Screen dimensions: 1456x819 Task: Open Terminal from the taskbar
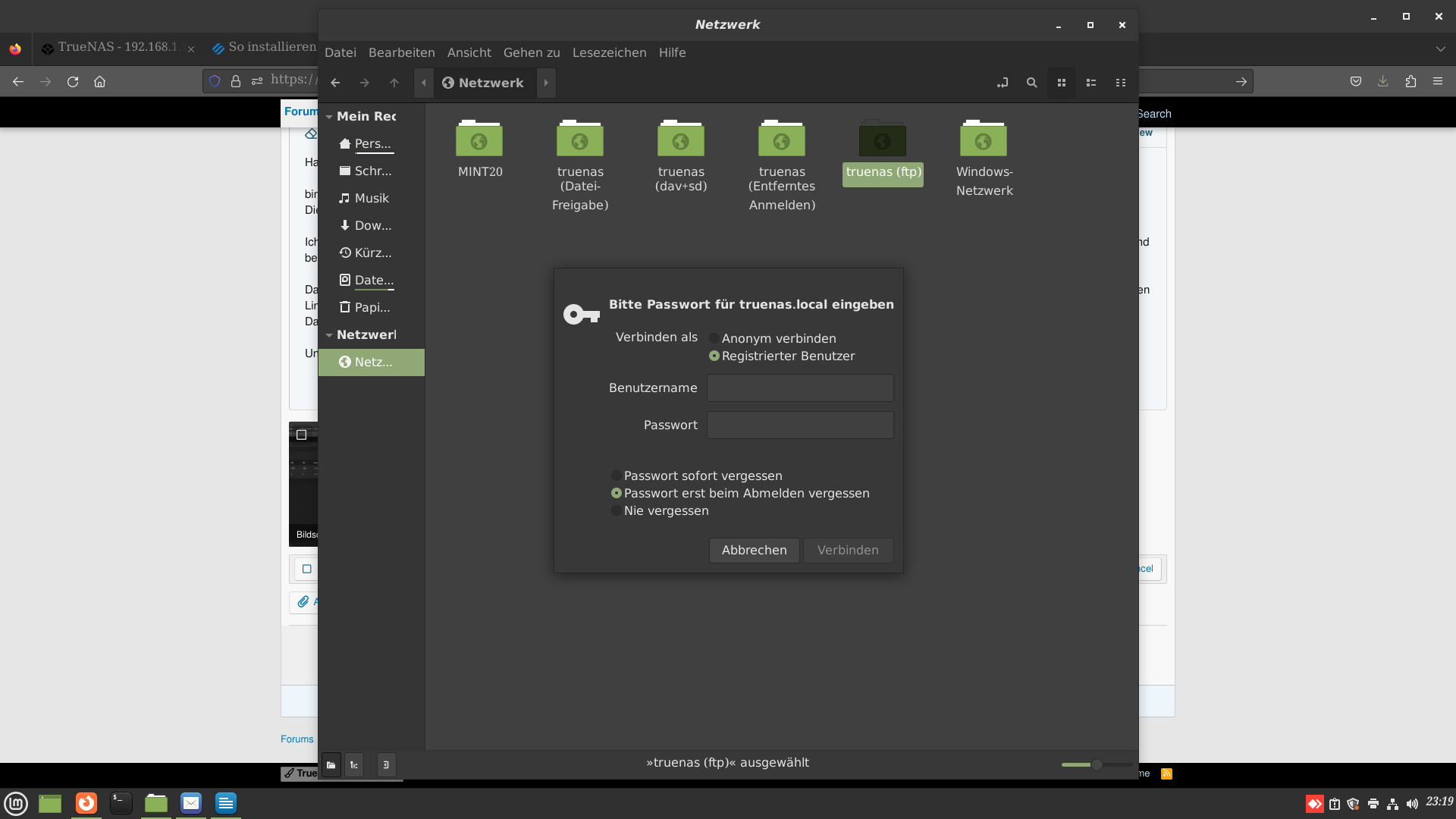tap(121, 803)
